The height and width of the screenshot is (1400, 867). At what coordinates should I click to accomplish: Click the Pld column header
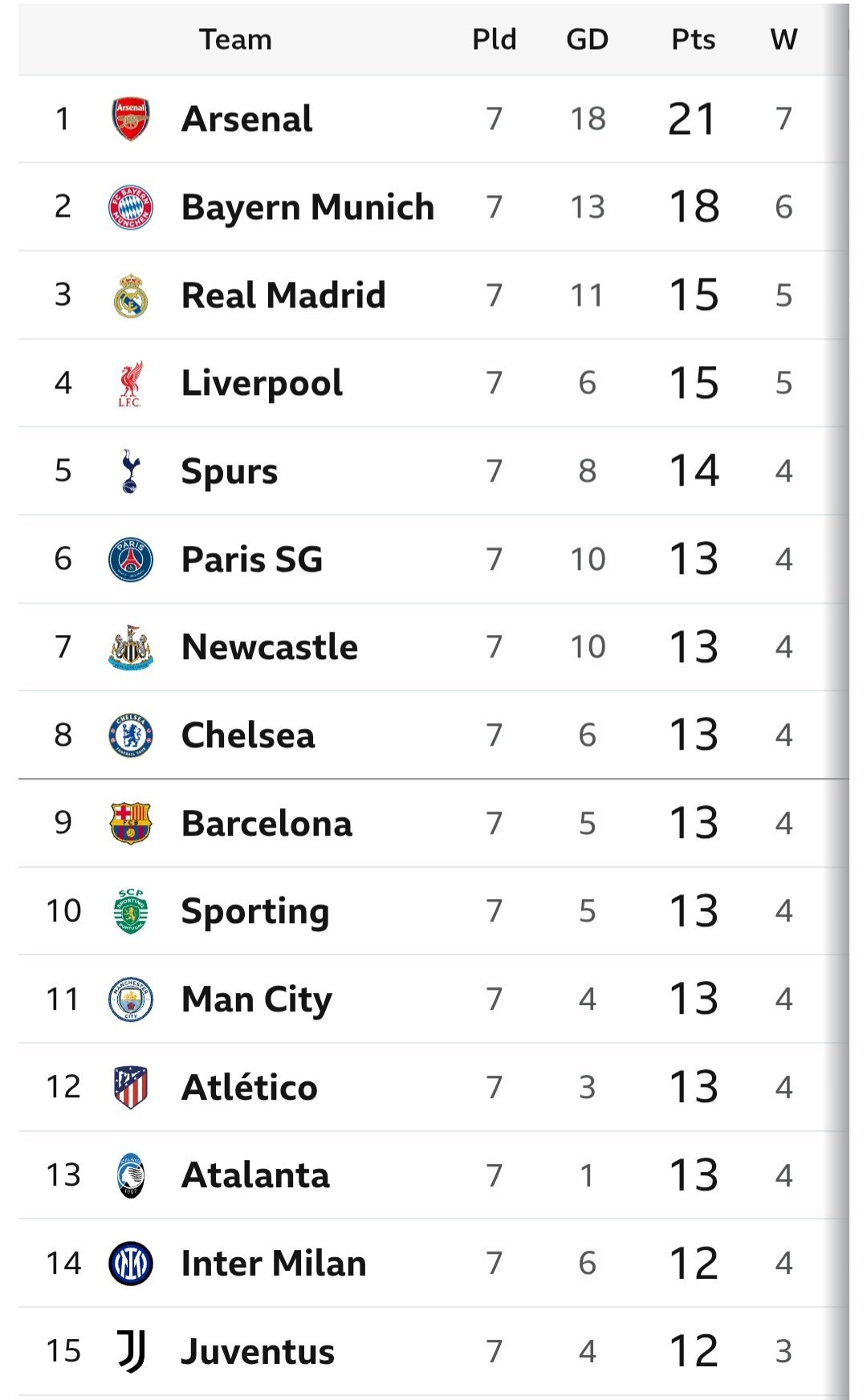[494, 39]
